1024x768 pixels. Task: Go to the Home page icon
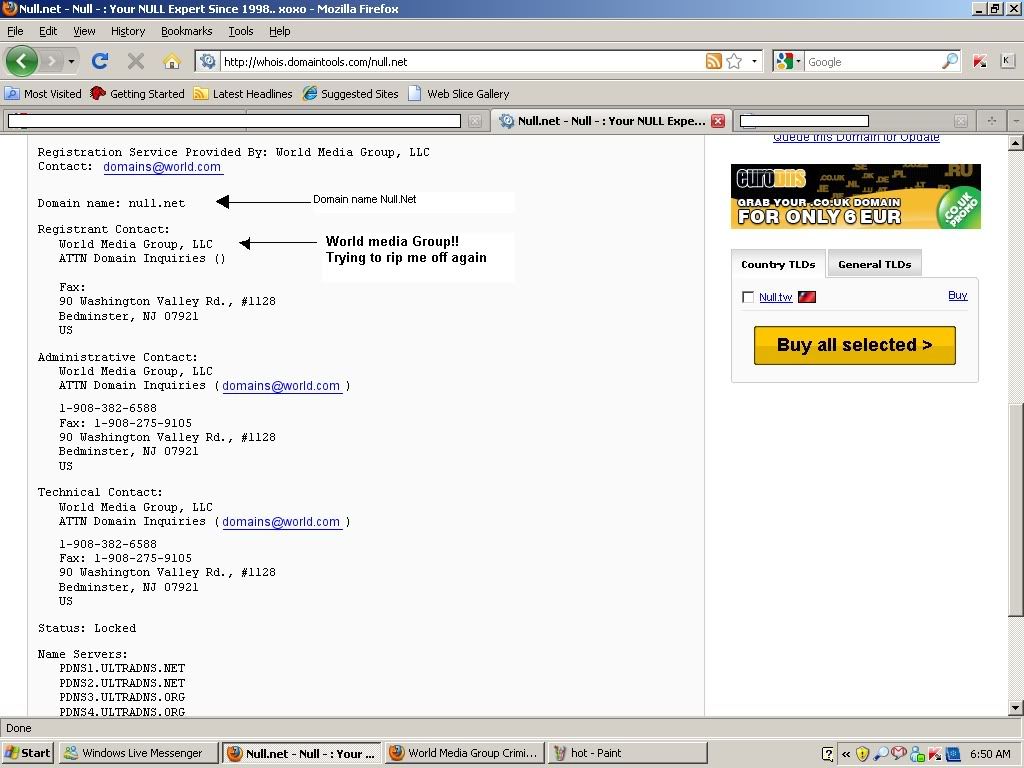click(172, 61)
